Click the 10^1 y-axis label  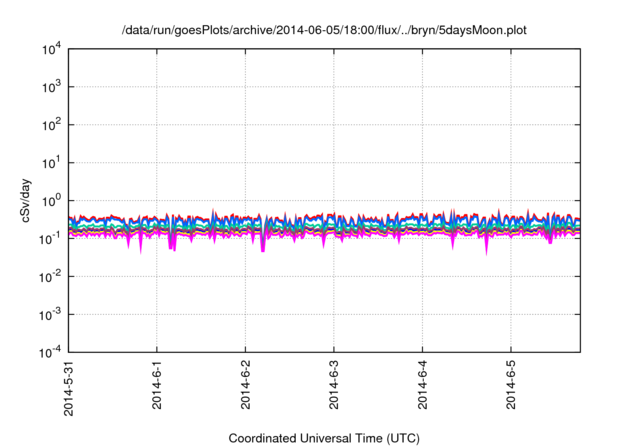click(x=52, y=163)
